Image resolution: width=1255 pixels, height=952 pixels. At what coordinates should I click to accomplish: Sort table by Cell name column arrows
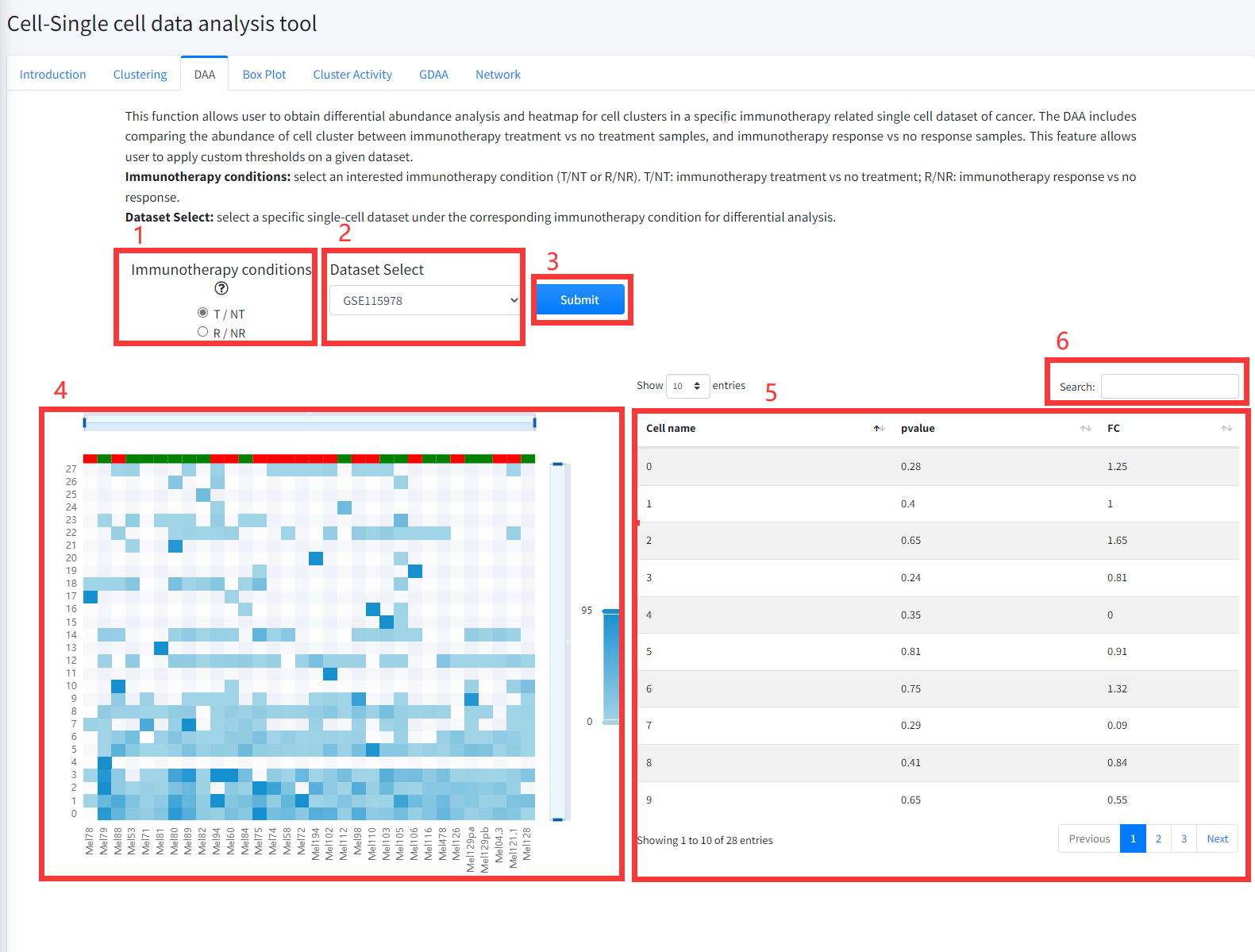tap(878, 429)
